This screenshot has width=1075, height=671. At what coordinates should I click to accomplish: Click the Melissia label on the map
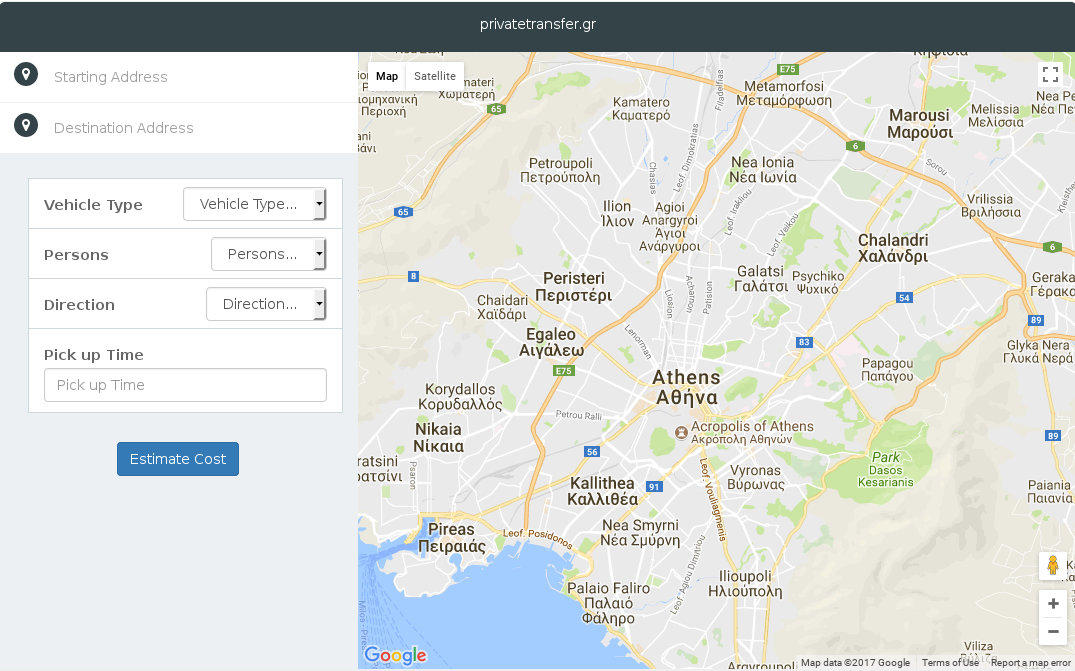[x=995, y=116]
